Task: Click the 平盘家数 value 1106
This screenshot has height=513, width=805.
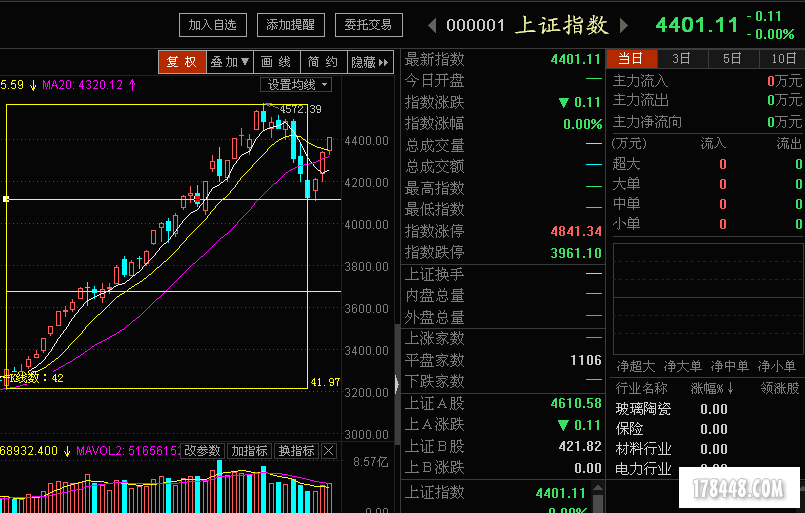Action: point(586,360)
